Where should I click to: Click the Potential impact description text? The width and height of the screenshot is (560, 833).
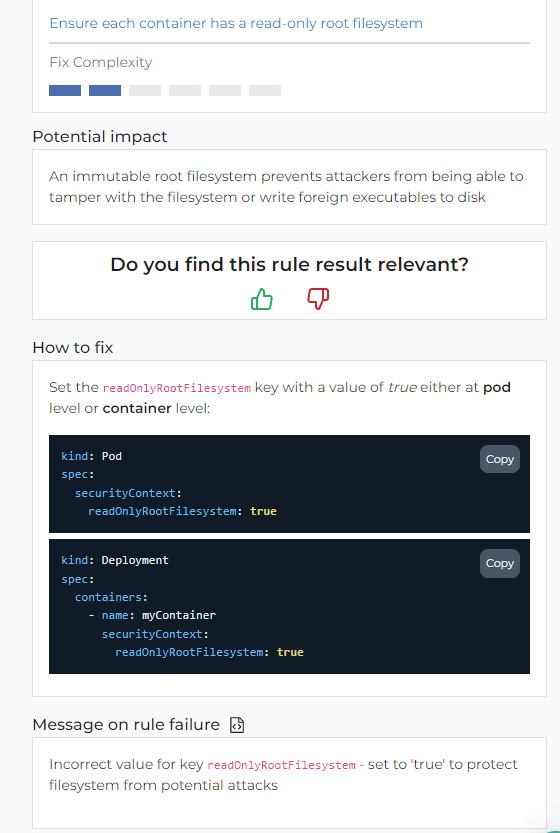coord(286,186)
